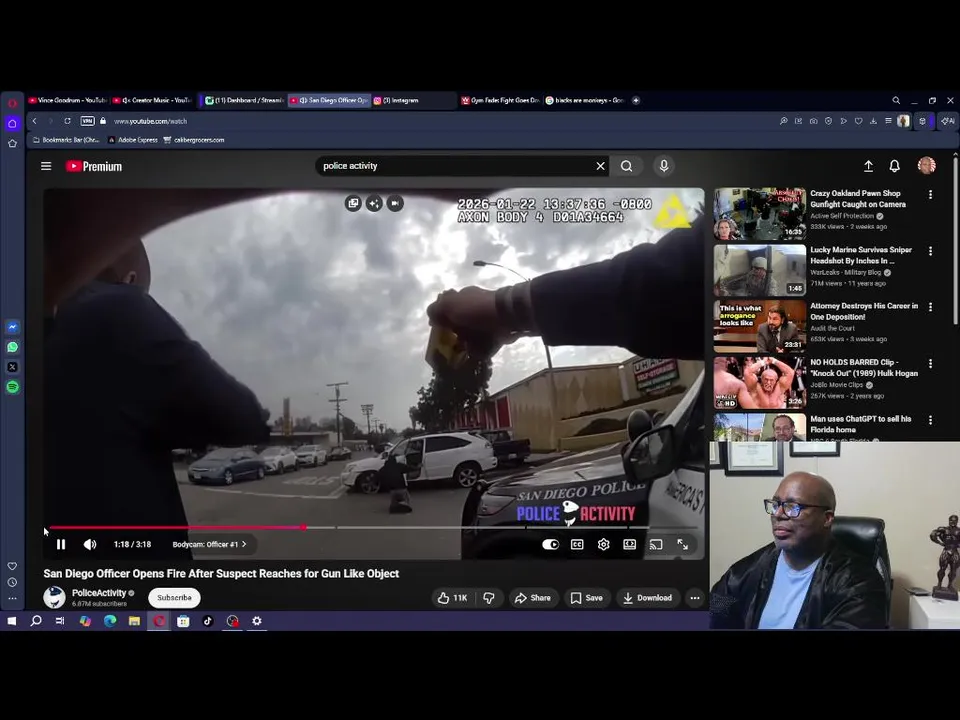Viewport: 960px width, 720px height.
Task: Switch to the 'Creator Music - YouTube' tab
Action: click(152, 100)
